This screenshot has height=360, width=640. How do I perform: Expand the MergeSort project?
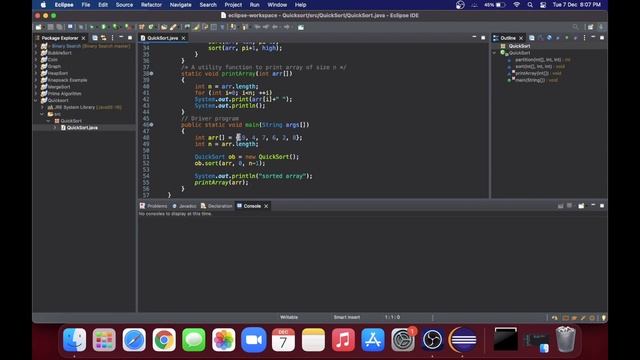[x=36, y=87]
